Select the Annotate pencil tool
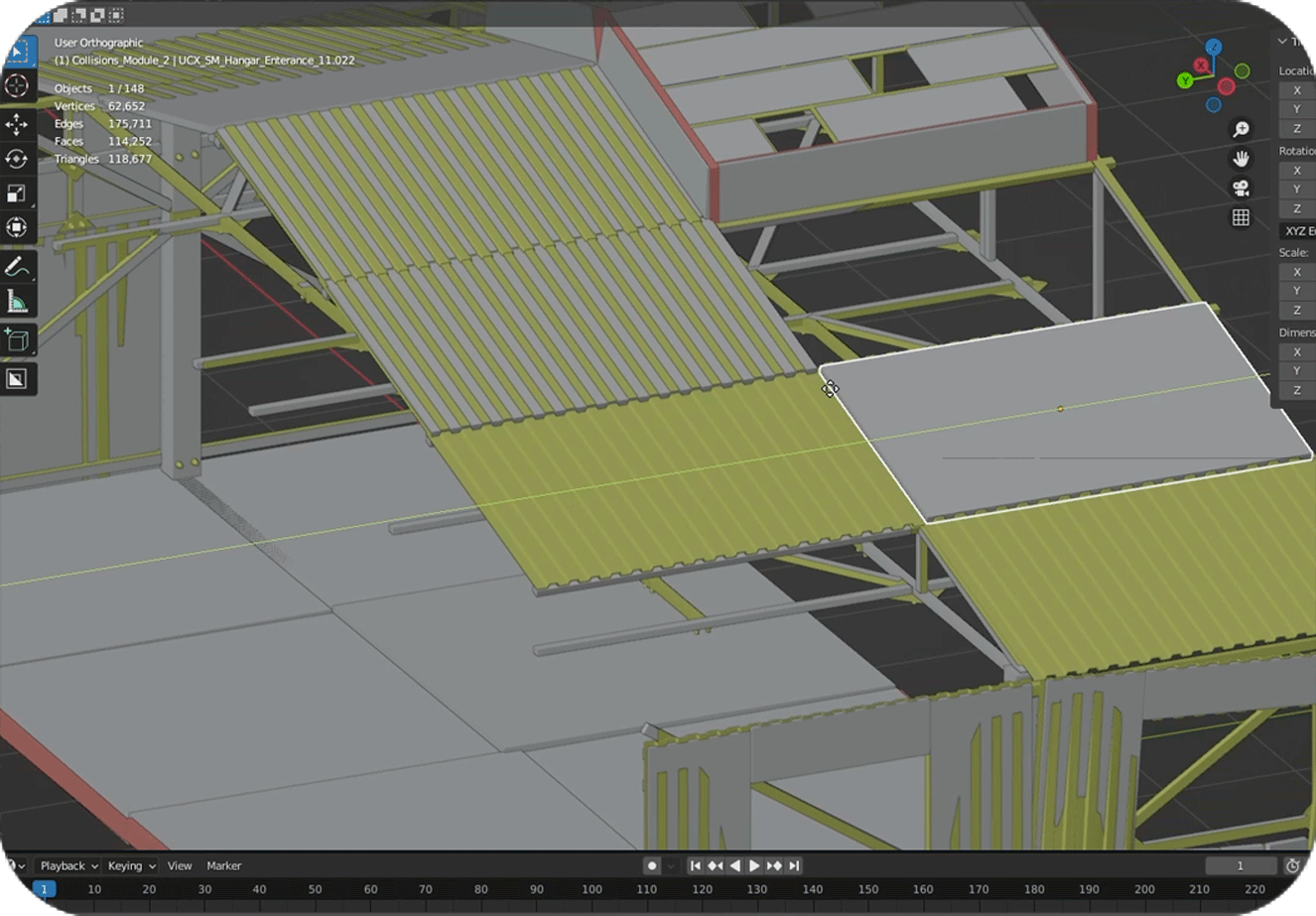 [x=16, y=266]
